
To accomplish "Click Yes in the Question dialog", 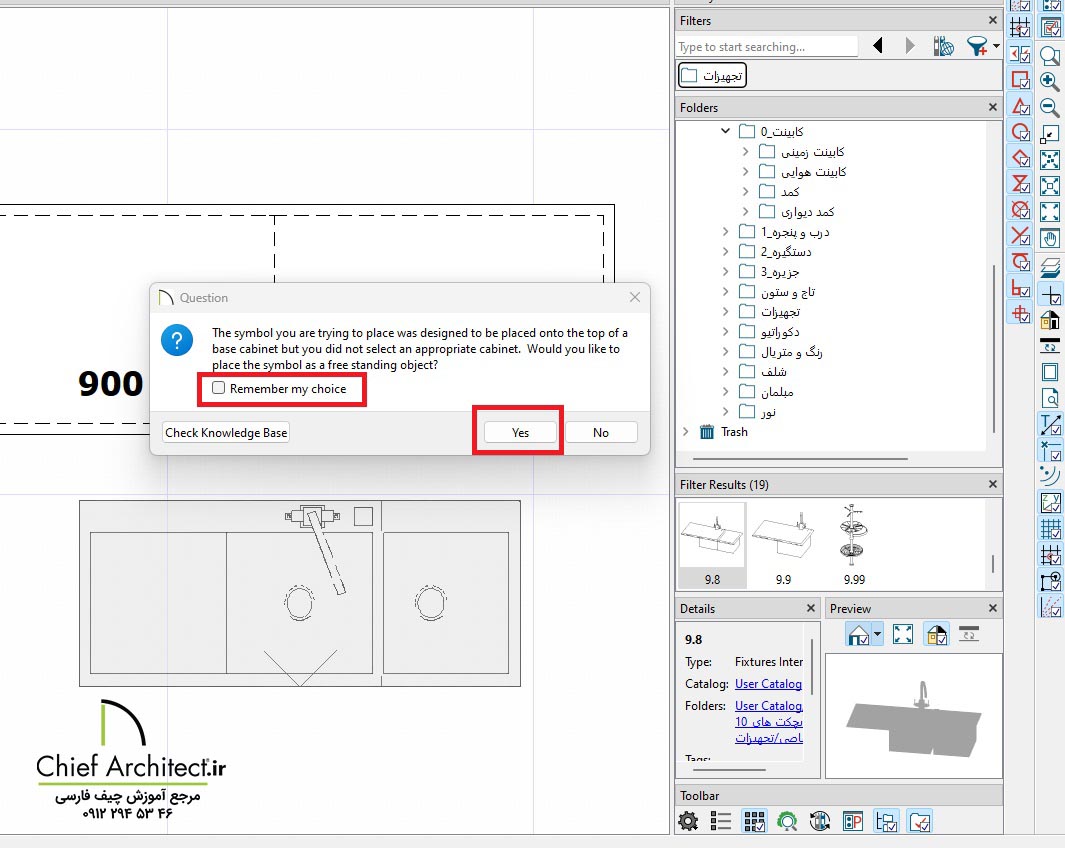I will coord(520,432).
